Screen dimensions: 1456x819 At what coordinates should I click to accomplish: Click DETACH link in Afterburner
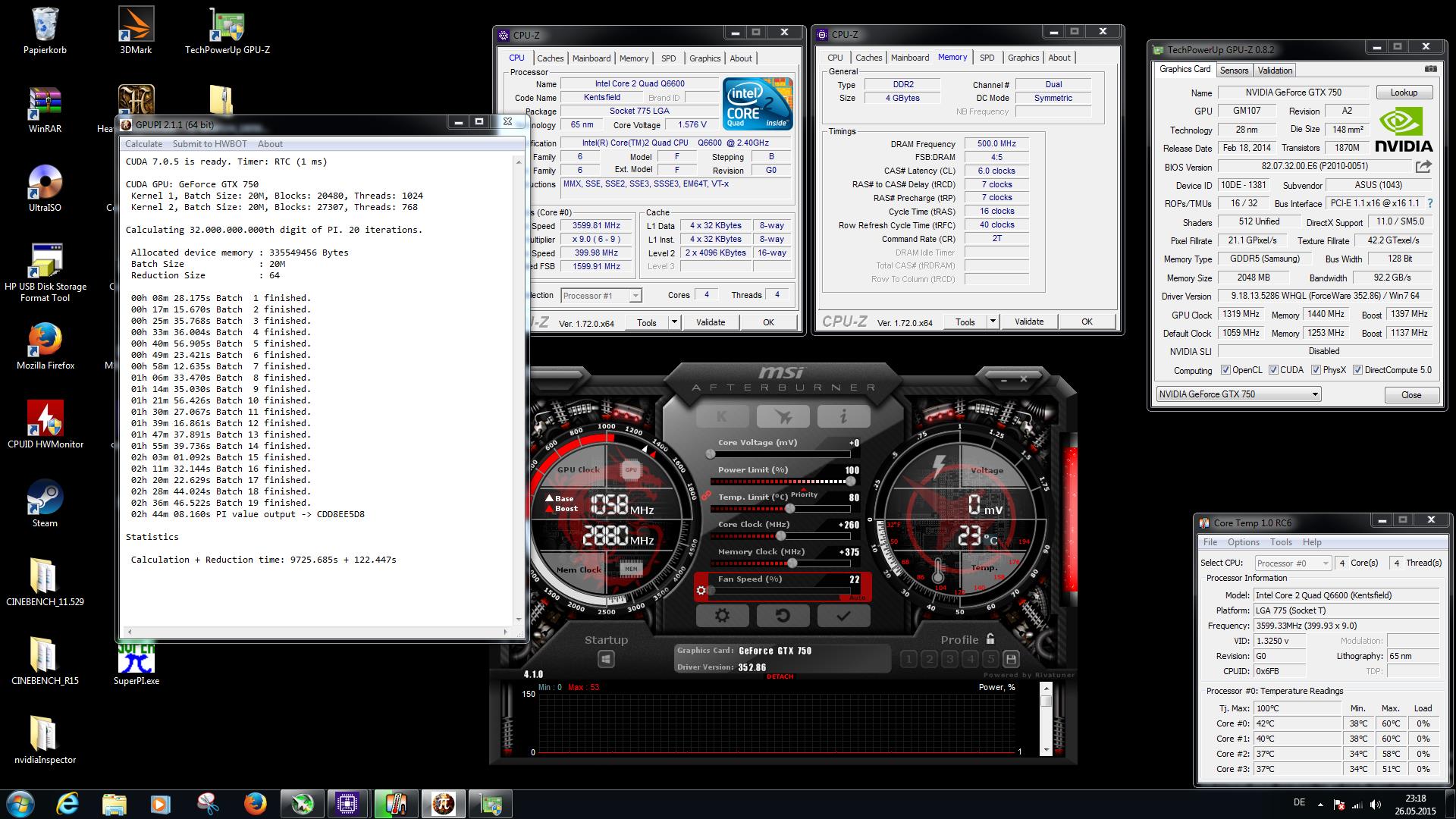780,676
